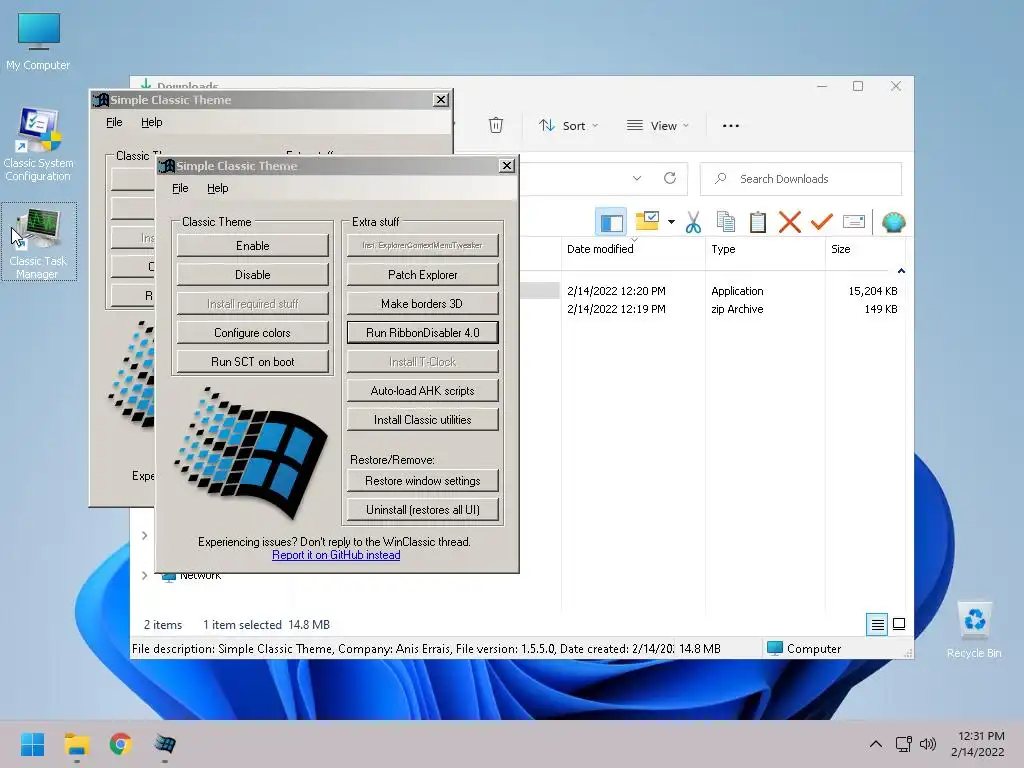Open the address bar history dropdown chevron

pyautogui.click(x=637, y=178)
